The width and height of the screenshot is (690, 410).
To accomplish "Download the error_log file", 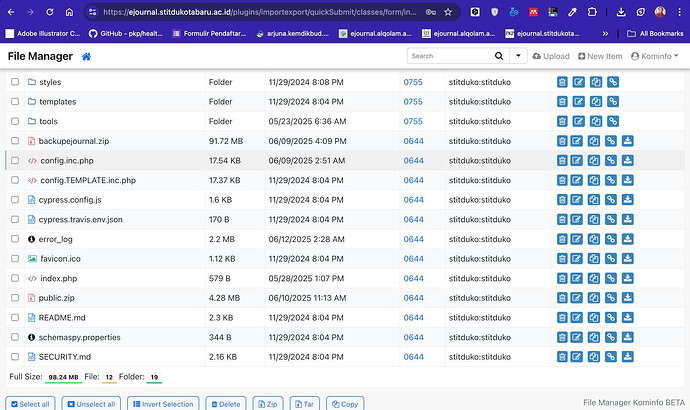I will [x=628, y=239].
